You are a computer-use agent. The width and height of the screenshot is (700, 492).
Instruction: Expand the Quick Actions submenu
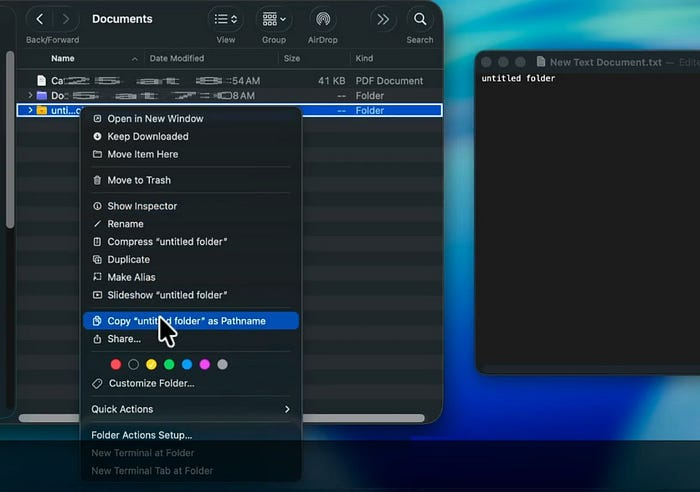(191, 409)
